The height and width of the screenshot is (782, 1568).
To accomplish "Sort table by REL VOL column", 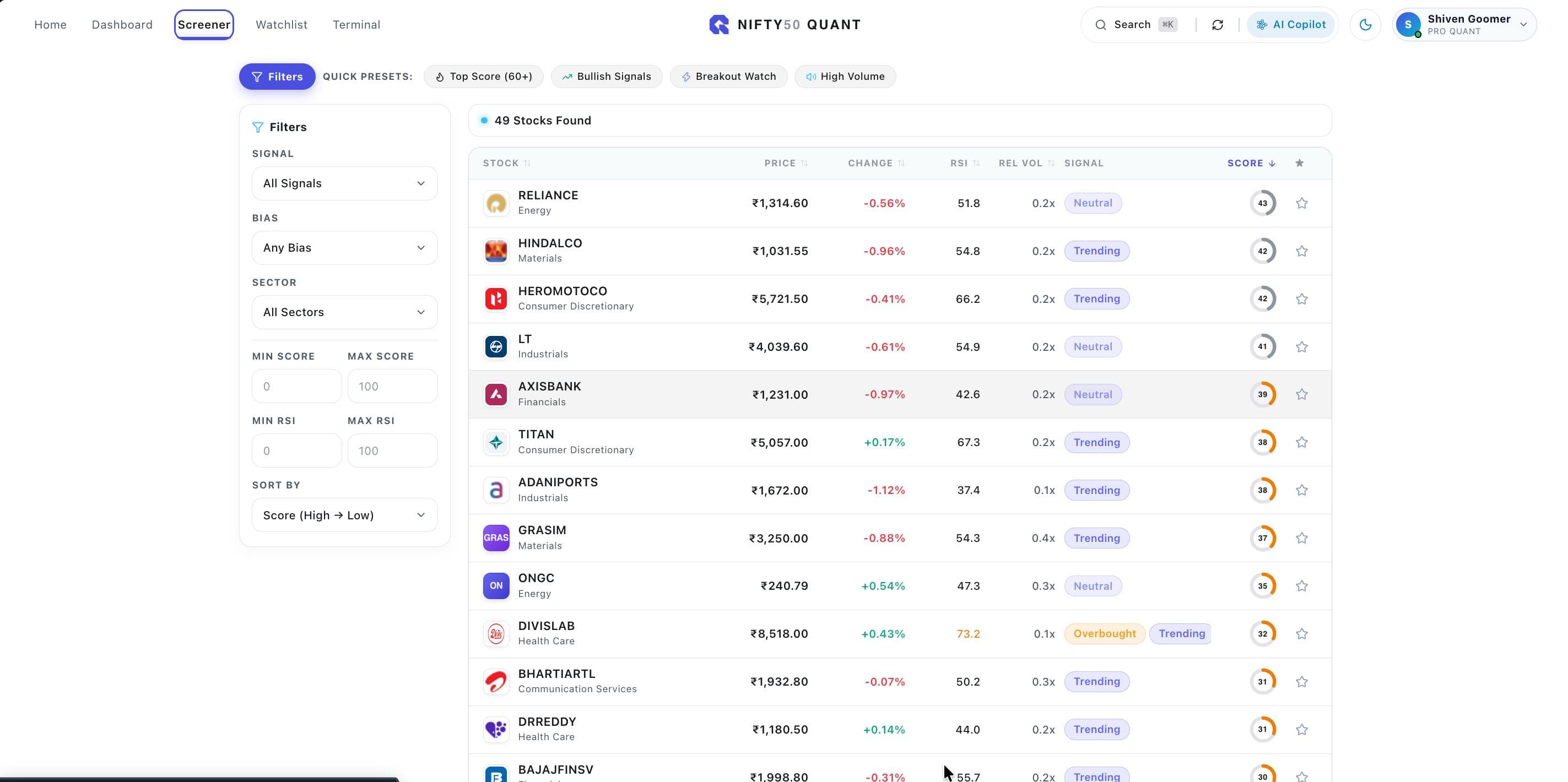I will [1026, 163].
